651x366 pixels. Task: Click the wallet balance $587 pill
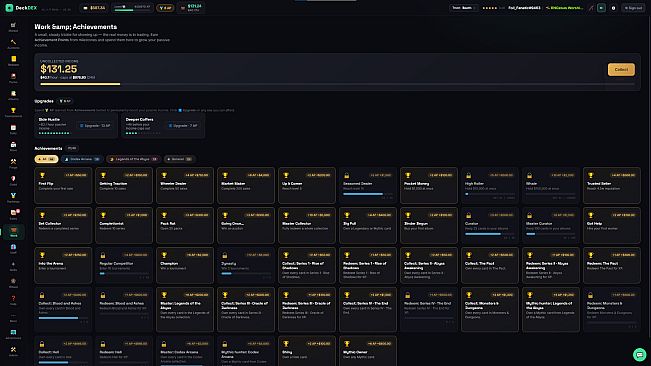(x=94, y=8)
